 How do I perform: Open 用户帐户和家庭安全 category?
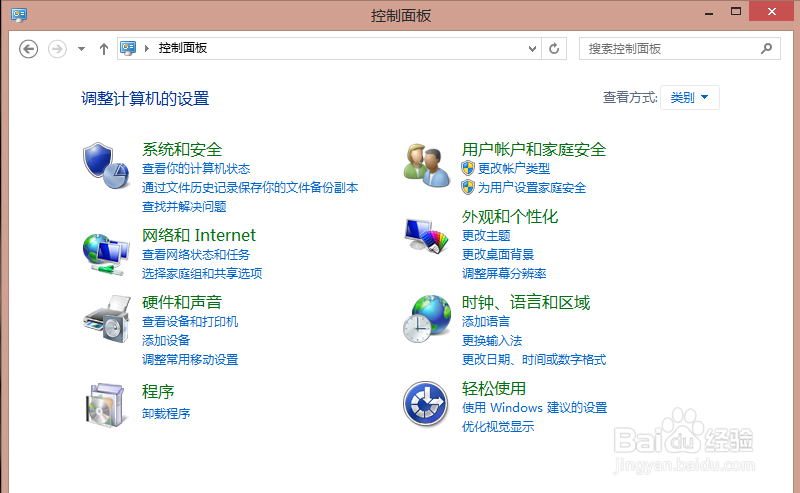[534, 149]
